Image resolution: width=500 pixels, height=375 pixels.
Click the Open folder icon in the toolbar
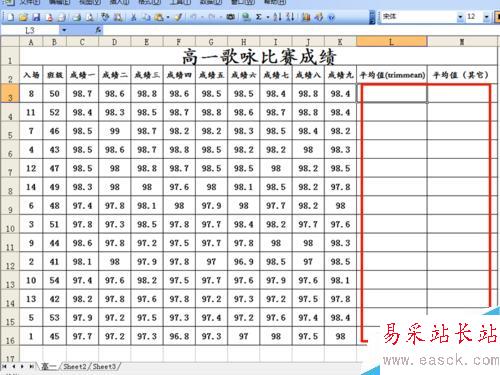[x=23, y=17]
